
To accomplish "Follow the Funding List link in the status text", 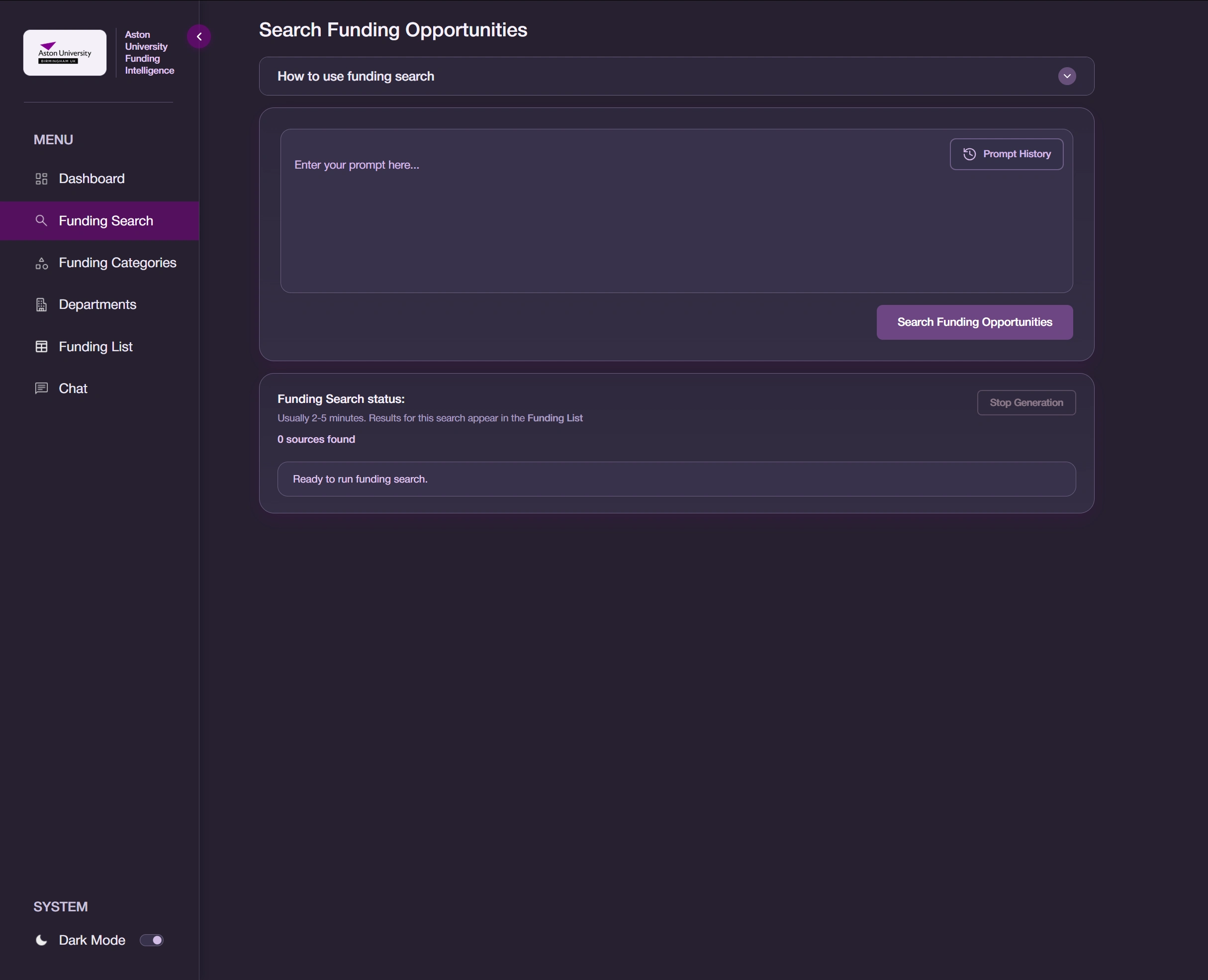I will [555, 418].
